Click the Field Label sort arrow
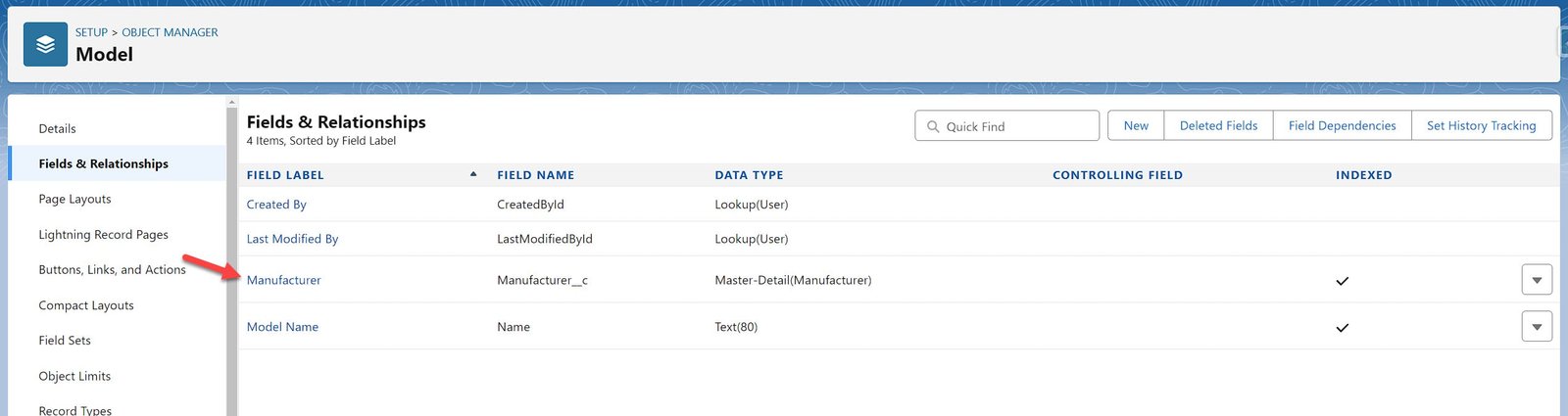This screenshot has width=1568, height=416. pos(473,174)
